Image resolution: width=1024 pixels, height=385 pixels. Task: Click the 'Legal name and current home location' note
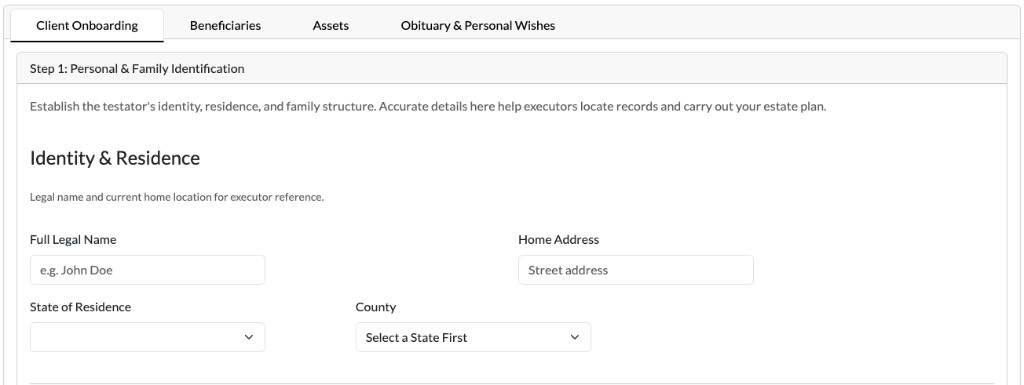(x=177, y=197)
